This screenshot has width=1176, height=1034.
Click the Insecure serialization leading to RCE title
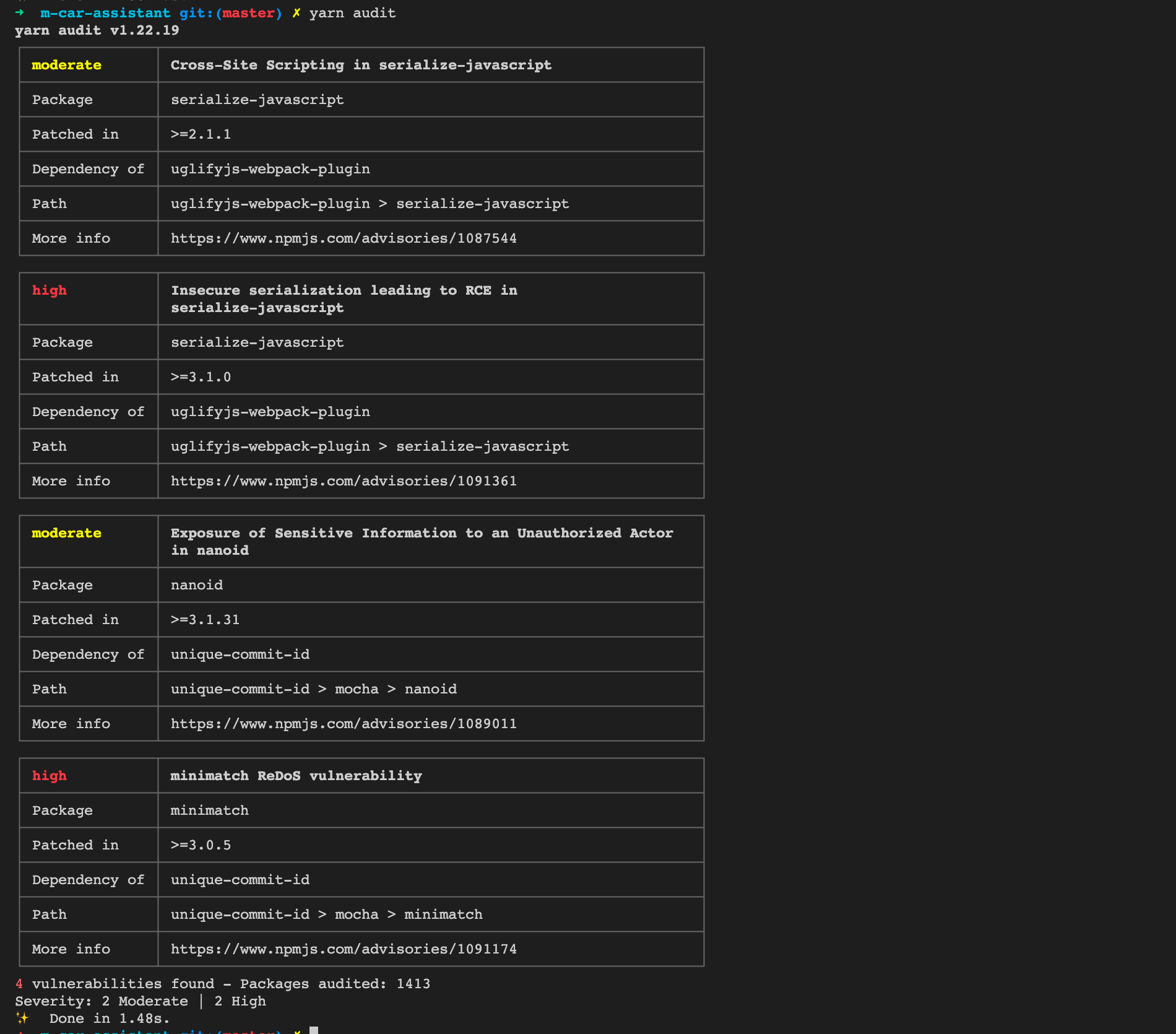coord(344,298)
